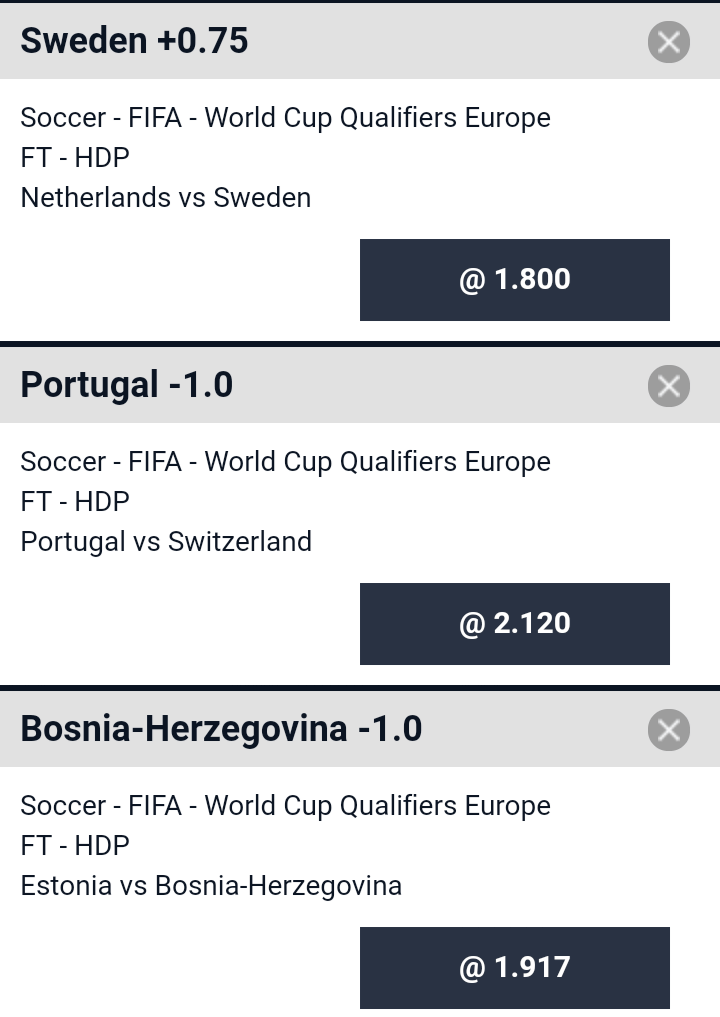This screenshot has width=720, height=1017.
Task: Open the Netherlands vs Sweden match
Action: [166, 198]
